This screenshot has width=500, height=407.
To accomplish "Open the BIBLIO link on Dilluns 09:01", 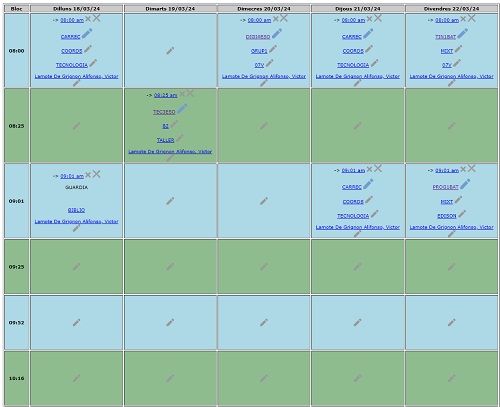I will [76, 210].
